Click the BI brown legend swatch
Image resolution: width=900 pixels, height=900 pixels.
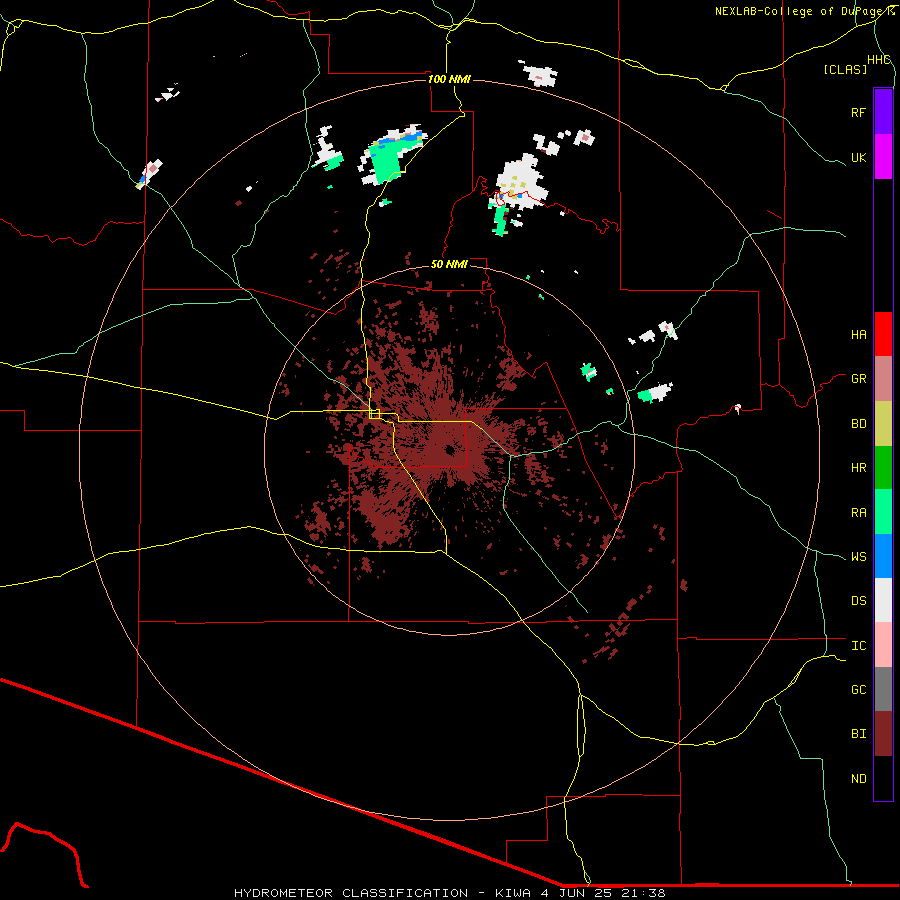883,734
